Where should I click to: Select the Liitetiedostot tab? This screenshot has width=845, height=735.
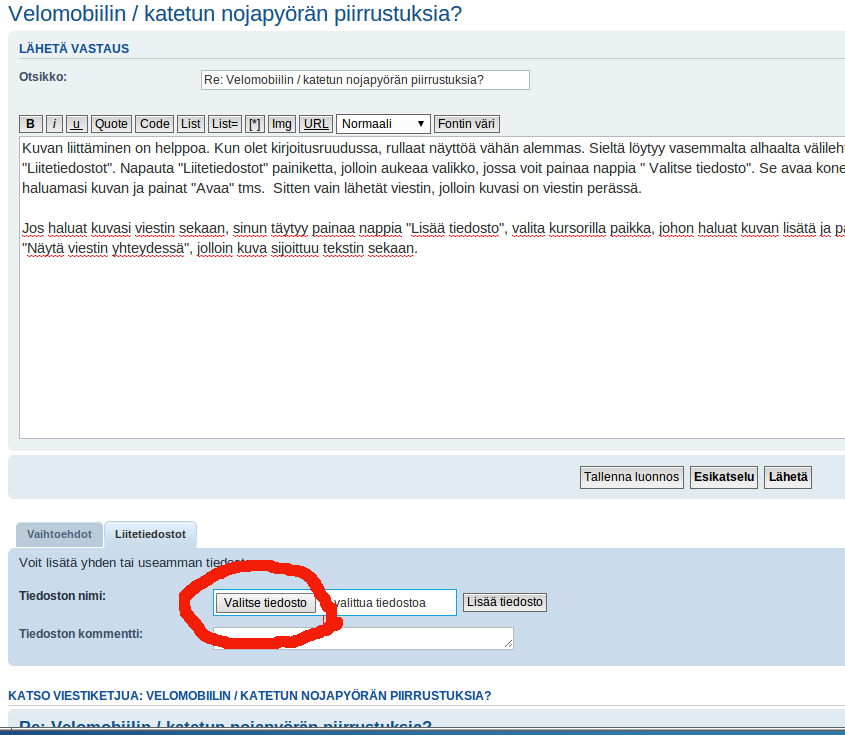point(150,535)
